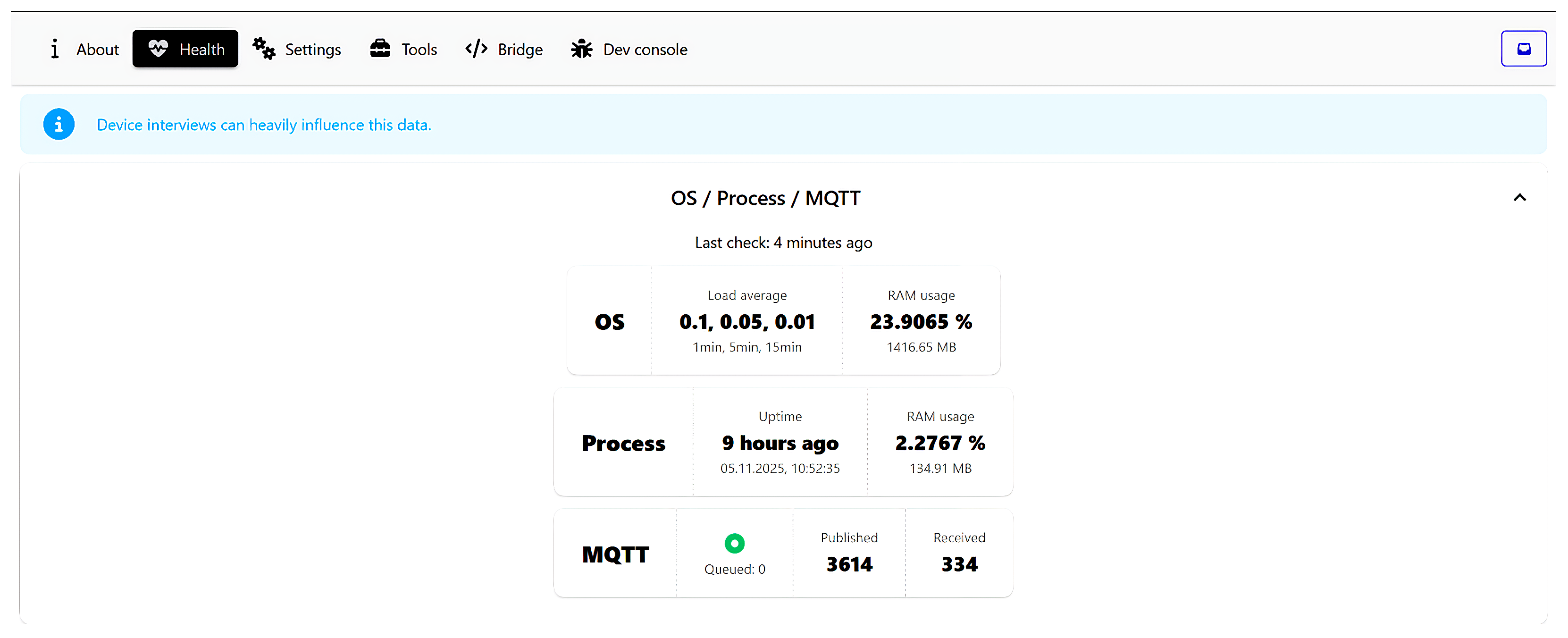Click the OS RAM usage percentage
Screen dimensions: 1568x638
click(x=920, y=321)
